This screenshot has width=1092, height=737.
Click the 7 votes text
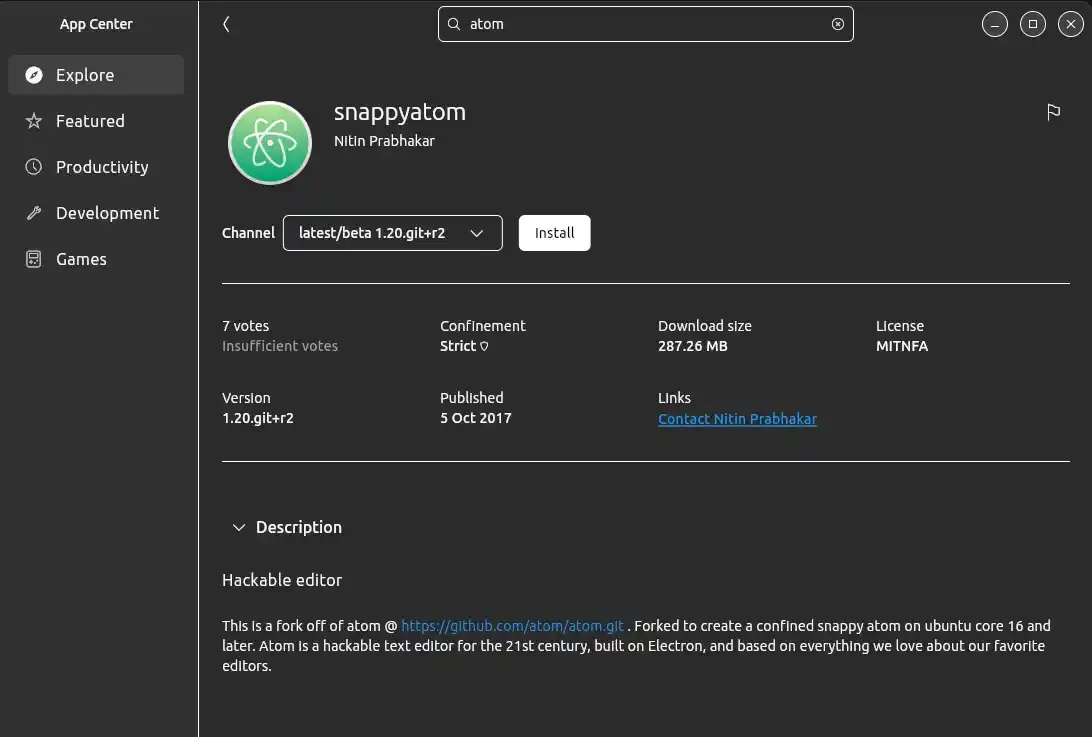245,326
